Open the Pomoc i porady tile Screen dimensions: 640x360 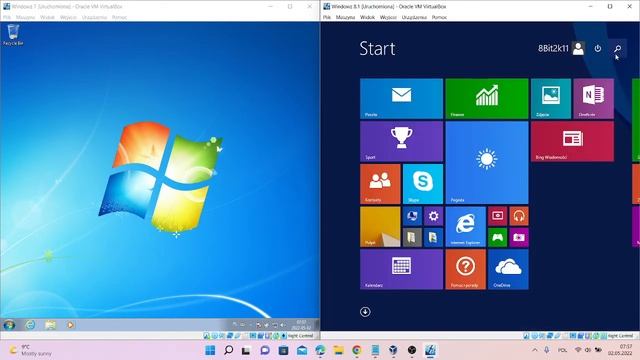click(465, 269)
